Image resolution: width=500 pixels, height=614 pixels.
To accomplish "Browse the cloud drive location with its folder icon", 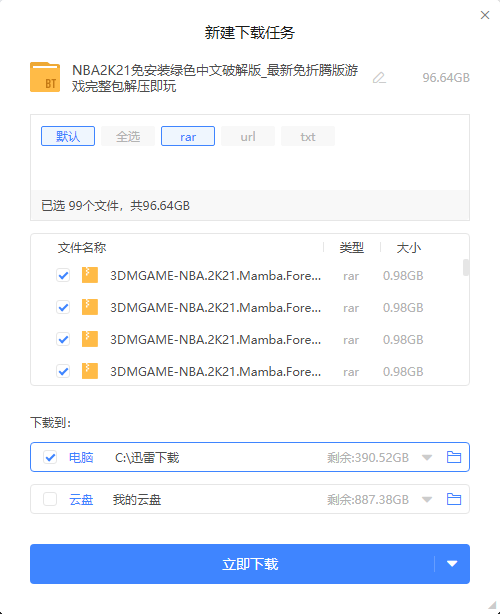I will [454, 499].
